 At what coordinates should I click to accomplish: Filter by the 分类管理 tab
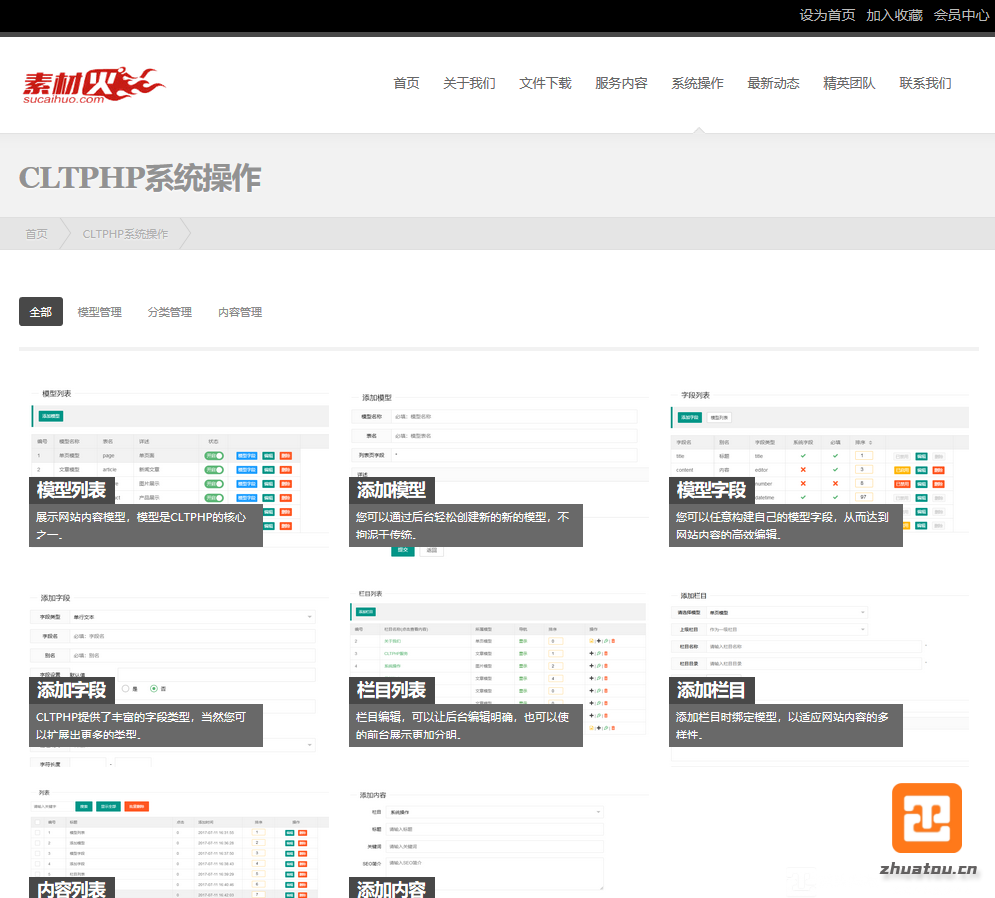170,312
